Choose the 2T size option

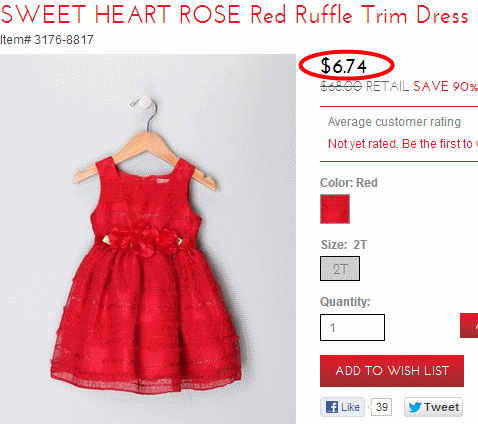coord(340,269)
